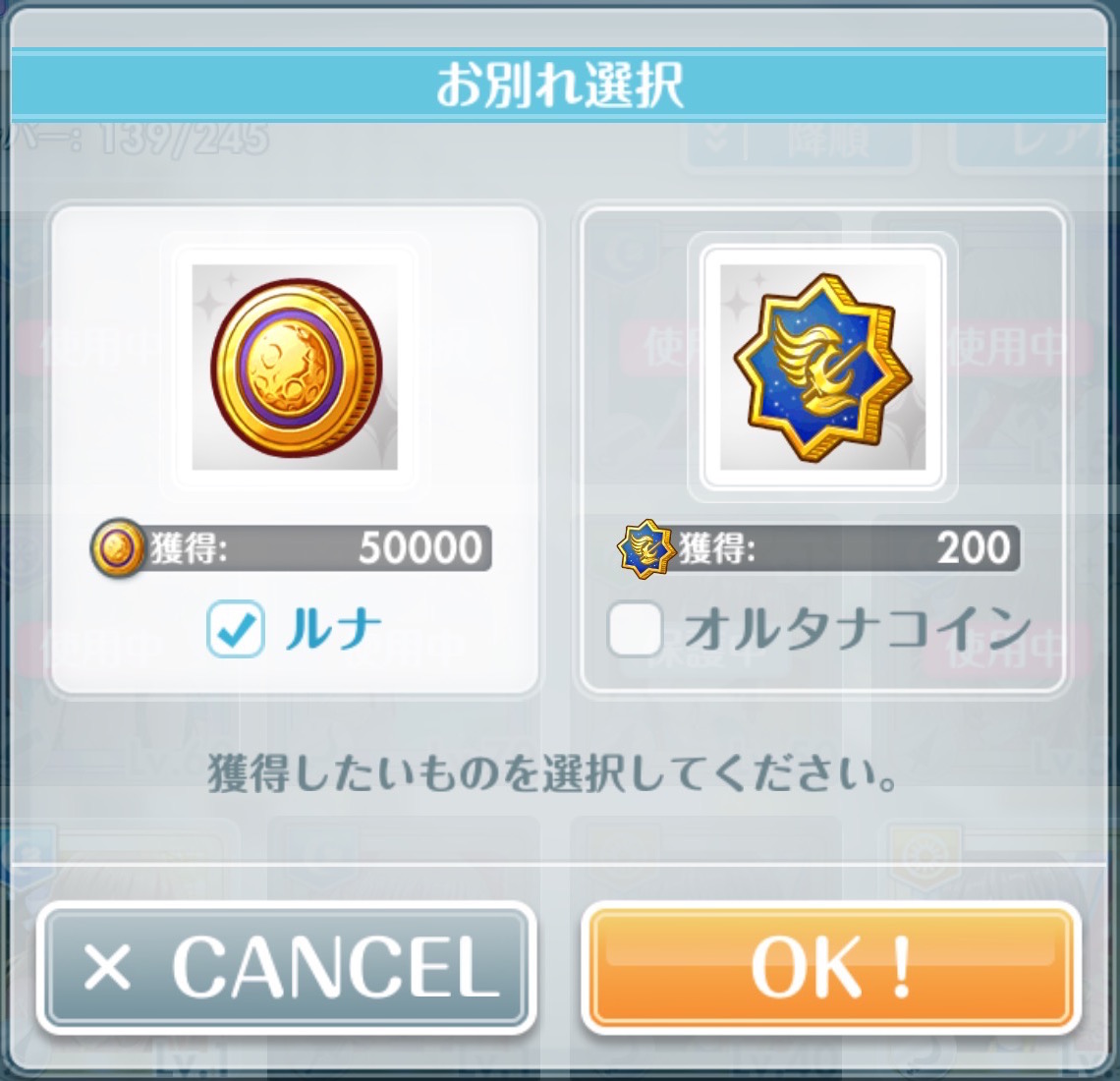
Task: Click the 獲得 label in the Luna bar
Action: 188,548
